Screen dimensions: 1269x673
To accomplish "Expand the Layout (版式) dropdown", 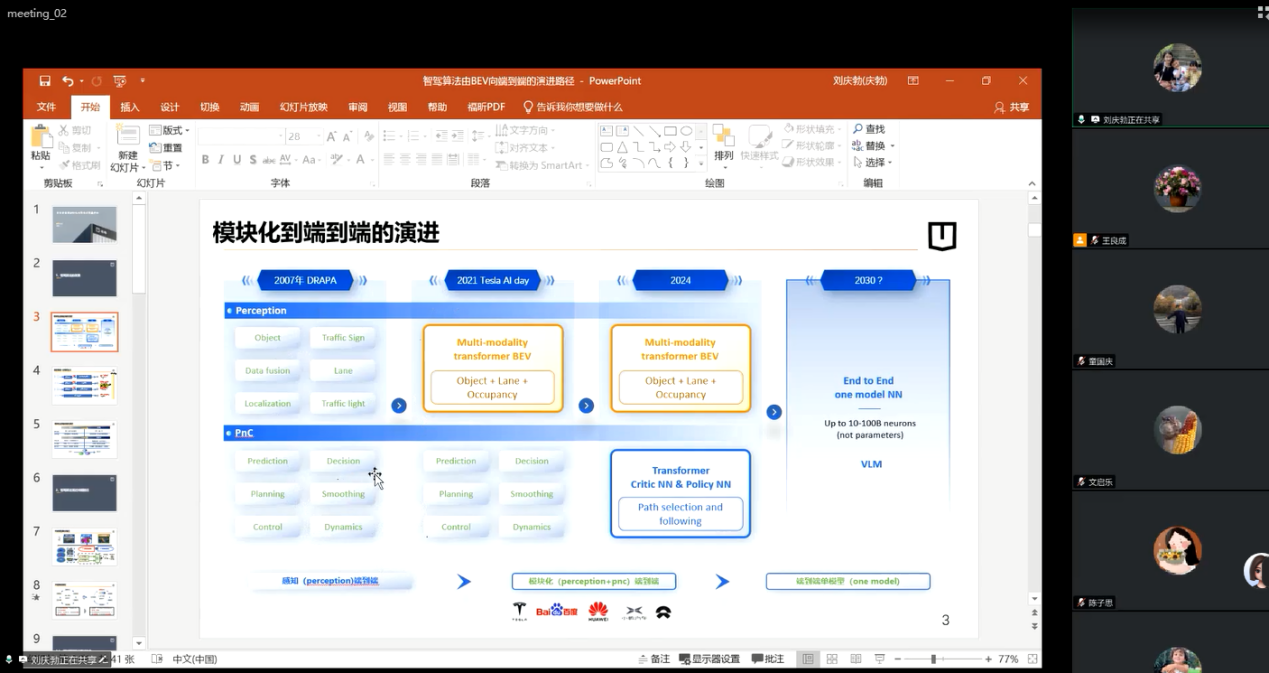I will point(172,130).
